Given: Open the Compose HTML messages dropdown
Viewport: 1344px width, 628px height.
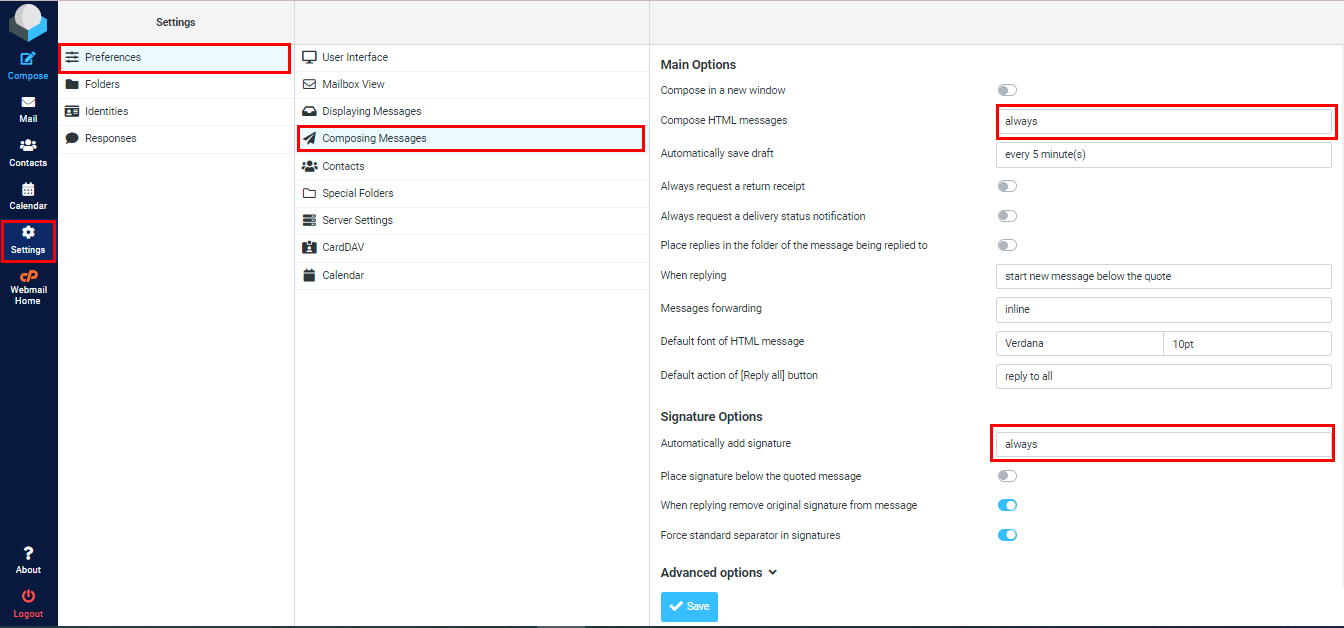Looking at the screenshot, I should (1164, 121).
